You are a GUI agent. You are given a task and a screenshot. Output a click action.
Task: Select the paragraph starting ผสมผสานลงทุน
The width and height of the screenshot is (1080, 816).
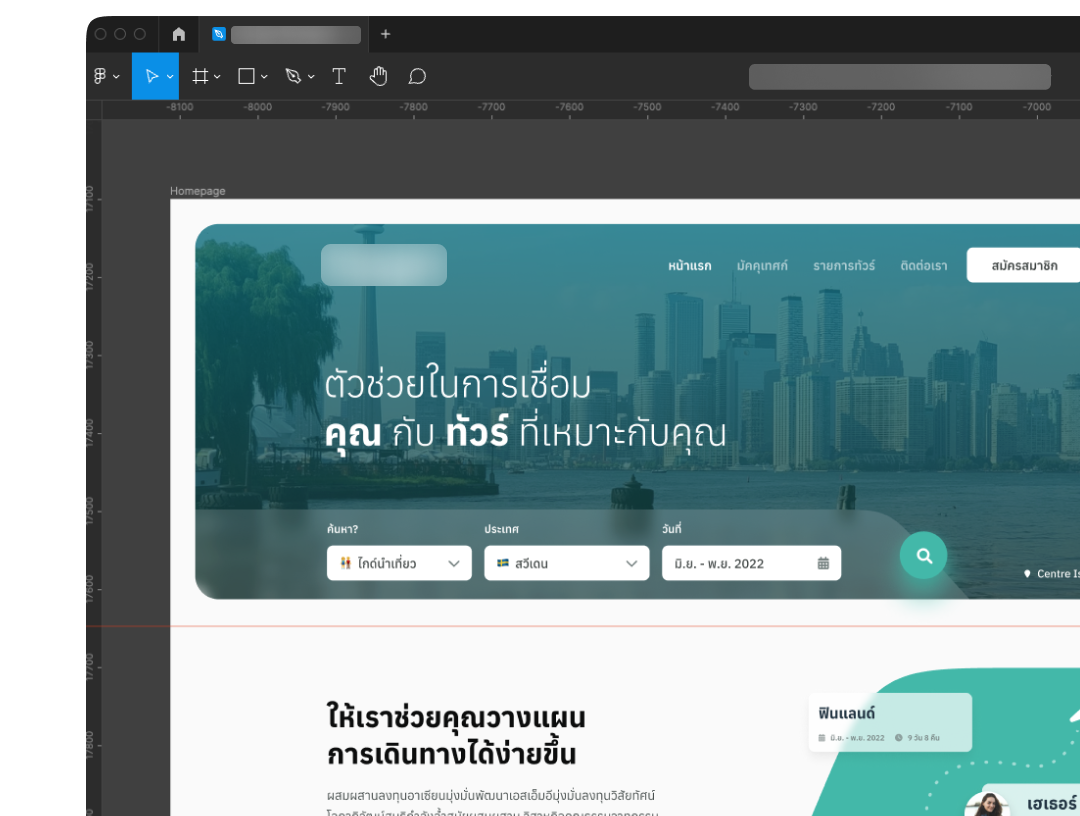[492, 804]
